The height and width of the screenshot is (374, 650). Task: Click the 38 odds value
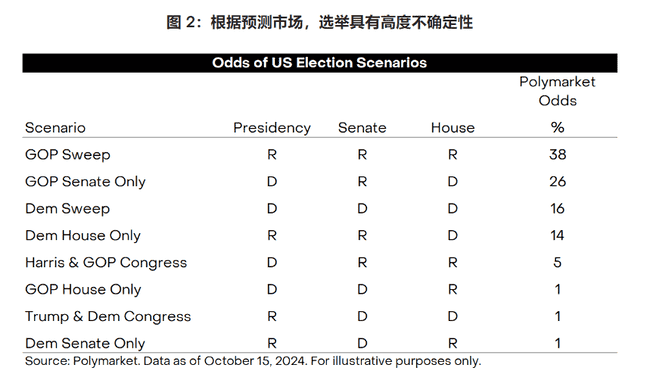[x=558, y=155]
